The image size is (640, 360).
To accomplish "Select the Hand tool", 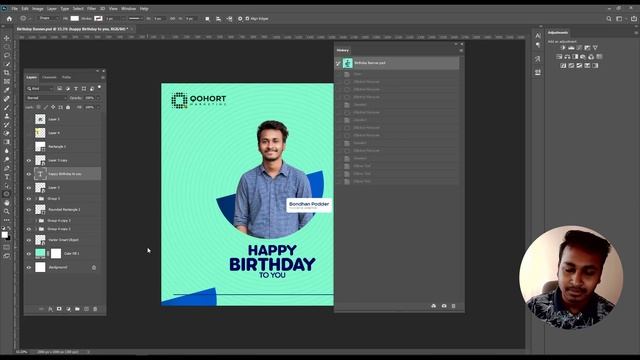I will coord(7,202).
